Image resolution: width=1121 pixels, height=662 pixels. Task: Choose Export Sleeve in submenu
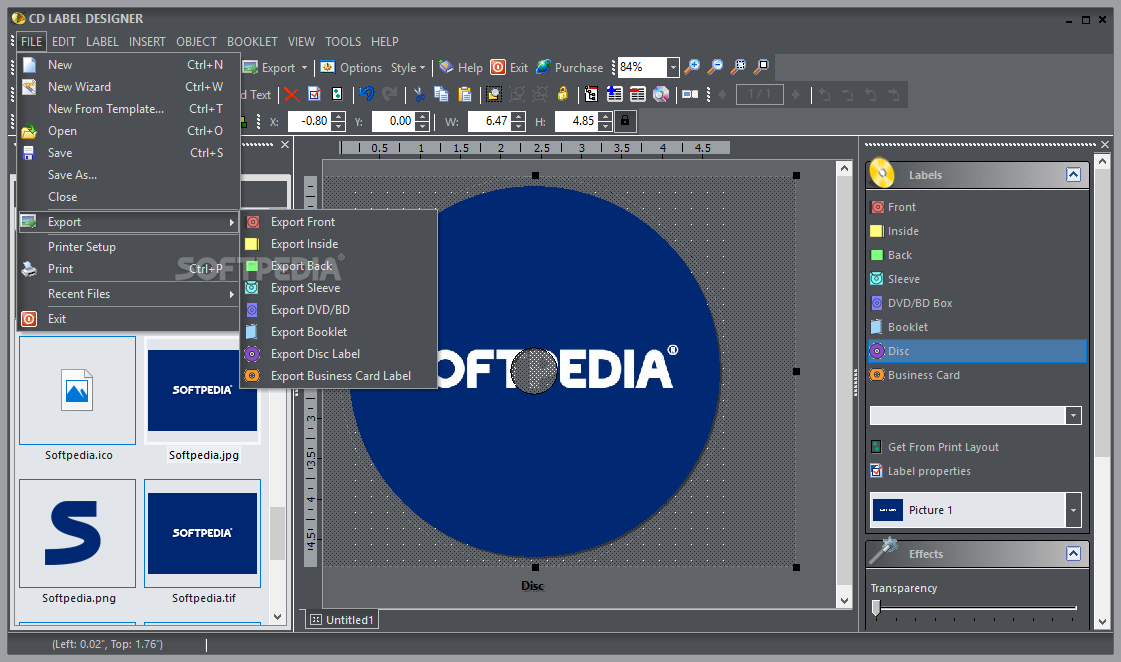pos(339,288)
